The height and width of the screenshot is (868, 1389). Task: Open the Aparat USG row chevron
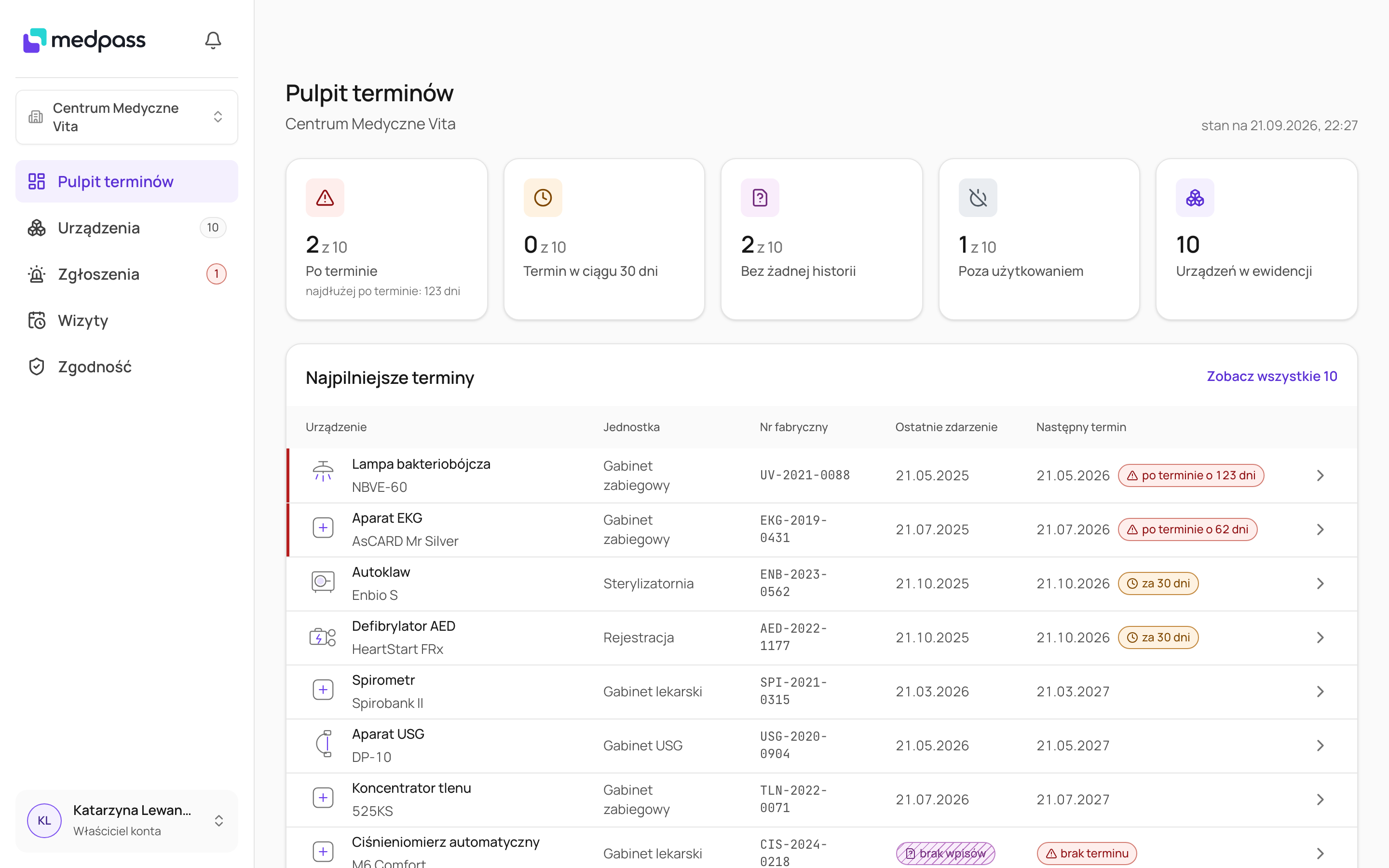pyautogui.click(x=1320, y=745)
